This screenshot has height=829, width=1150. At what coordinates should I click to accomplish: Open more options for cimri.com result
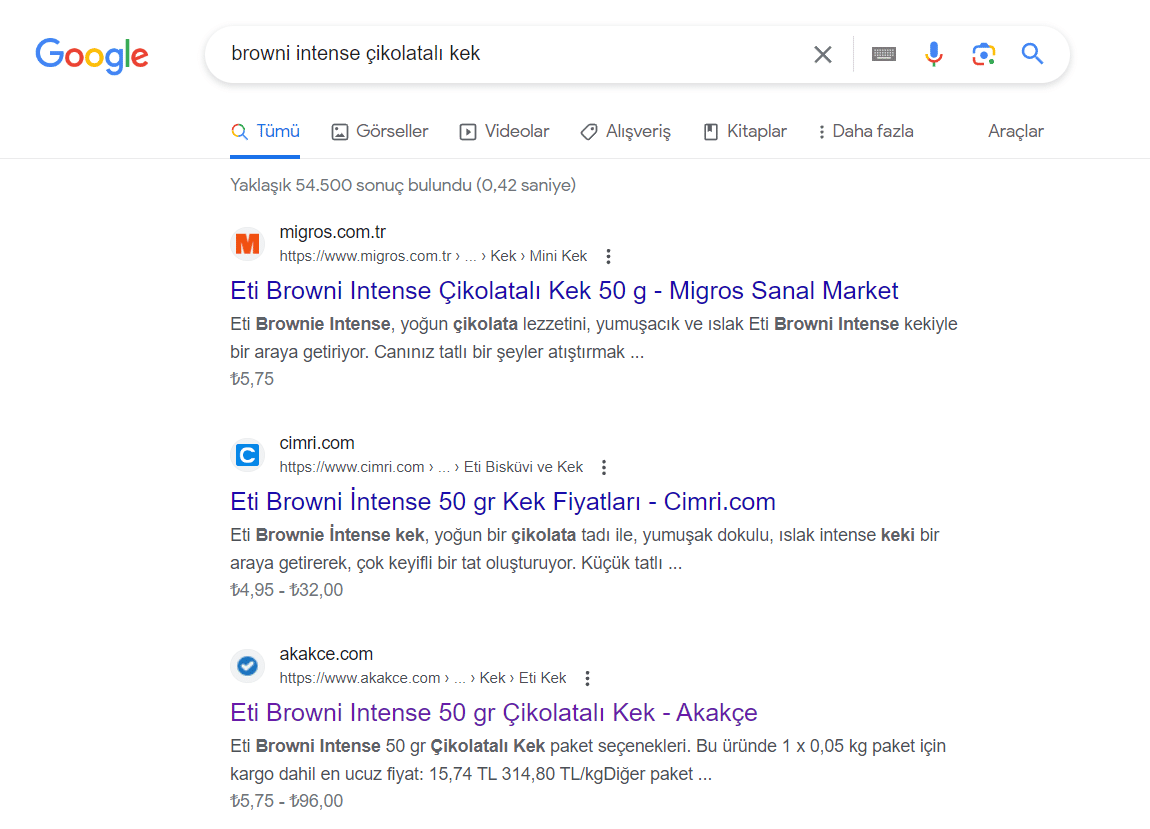pyautogui.click(x=604, y=467)
